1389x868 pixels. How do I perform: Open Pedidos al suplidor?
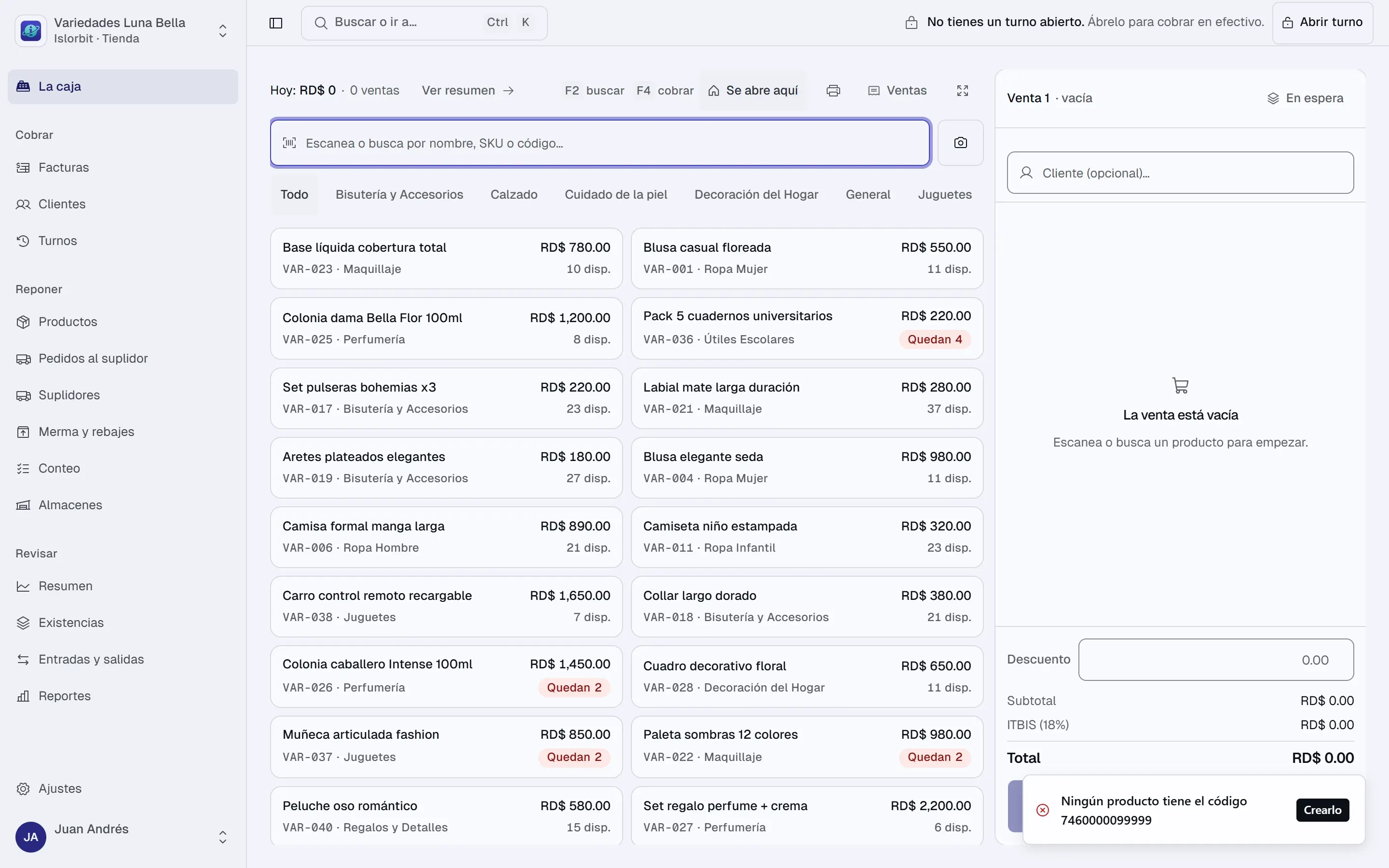[x=123, y=359]
